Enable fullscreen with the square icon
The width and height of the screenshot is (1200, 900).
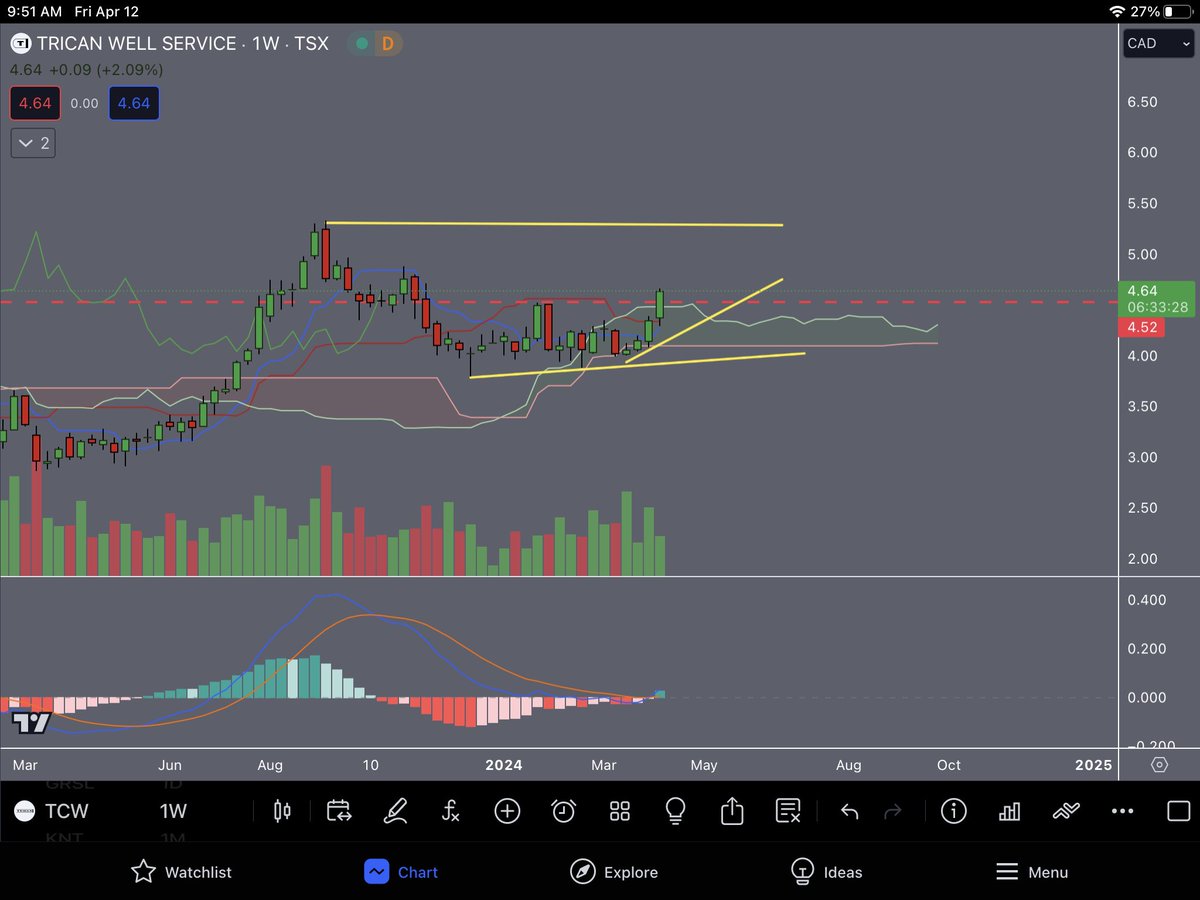click(x=1180, y=811)
